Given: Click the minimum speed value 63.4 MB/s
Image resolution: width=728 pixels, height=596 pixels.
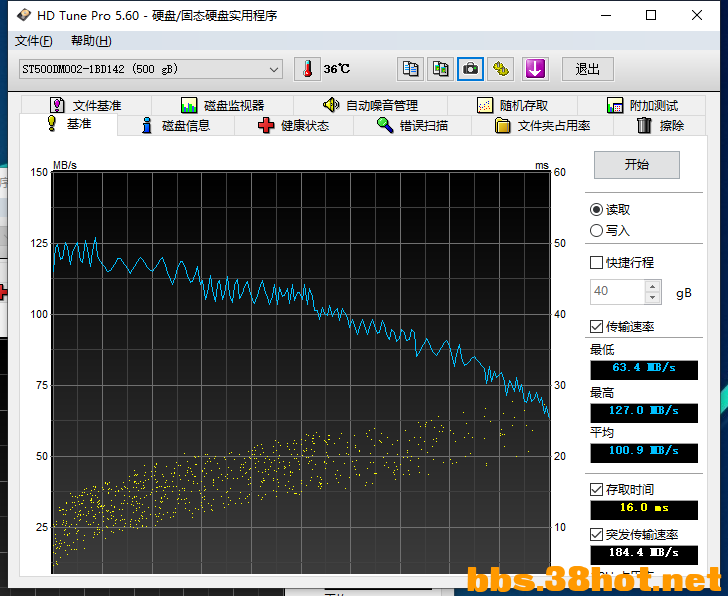Looking at the screenshot, I should 644,370.
